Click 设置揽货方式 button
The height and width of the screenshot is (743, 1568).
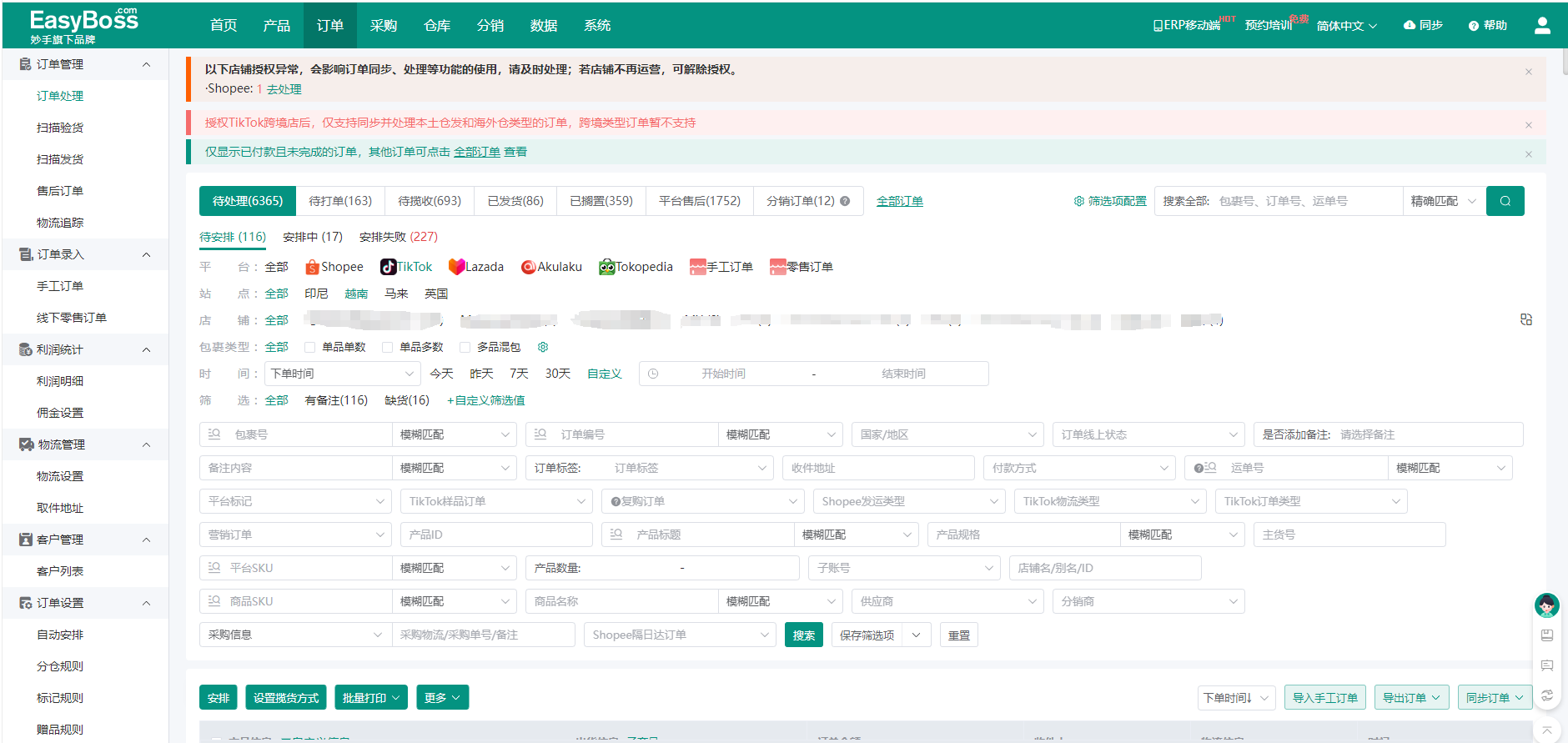point(286,697)
